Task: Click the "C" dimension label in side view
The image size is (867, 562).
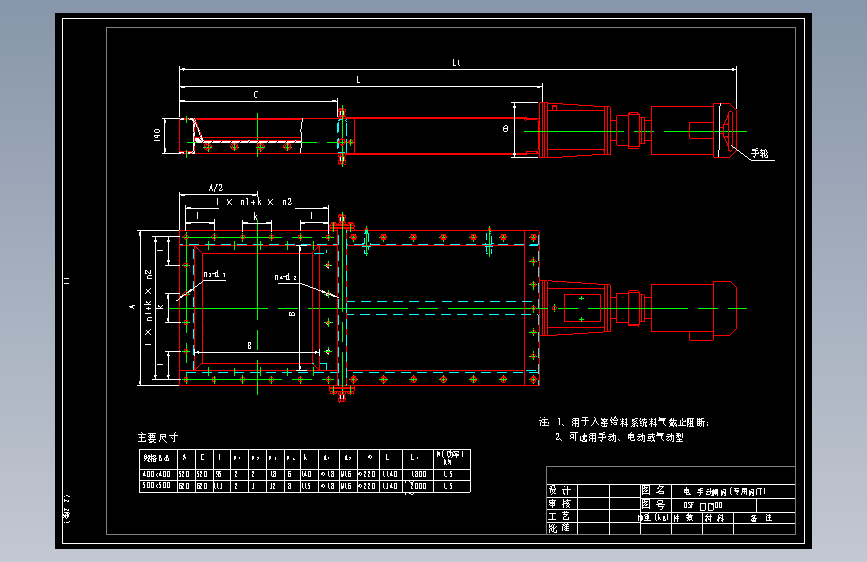Action: 256,95
